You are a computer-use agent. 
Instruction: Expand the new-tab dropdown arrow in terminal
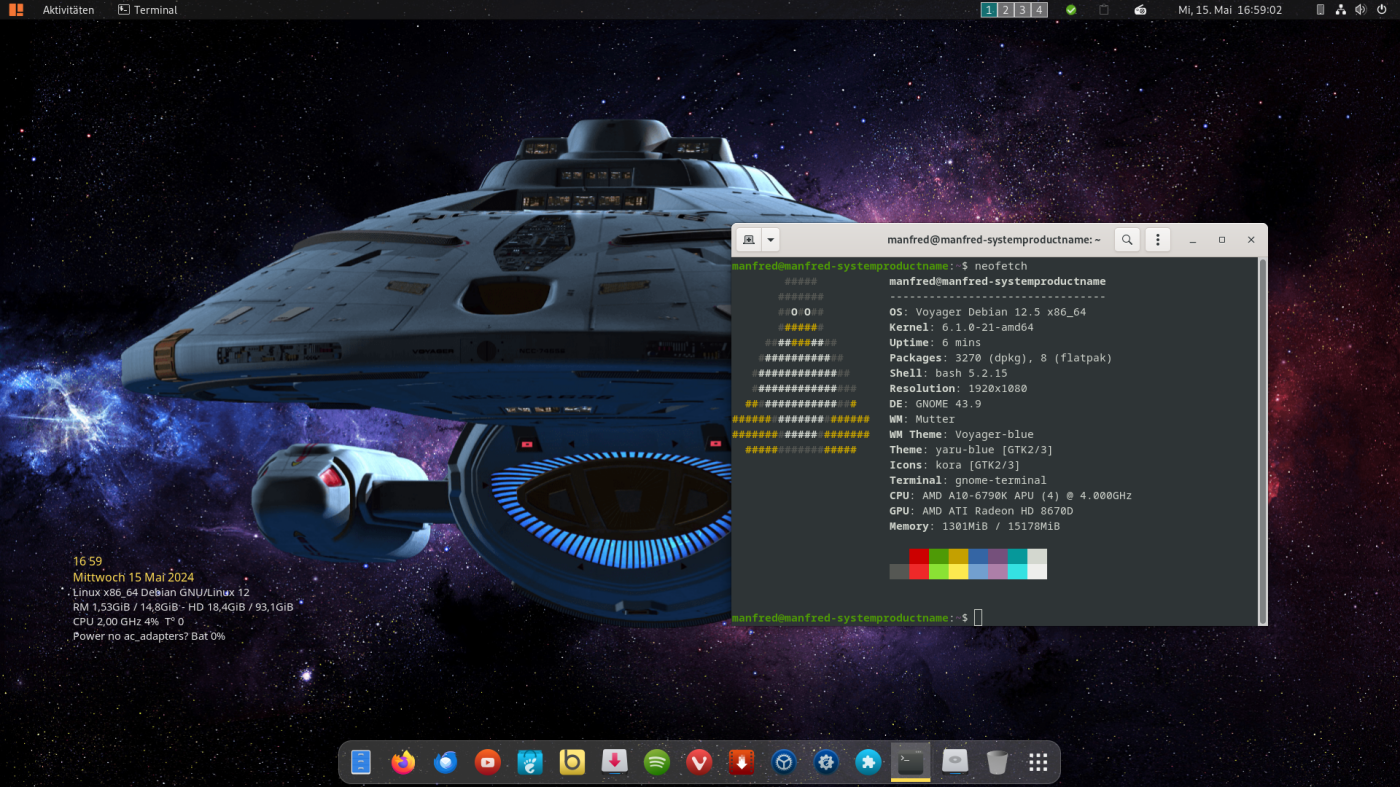[x=771, y=240]
